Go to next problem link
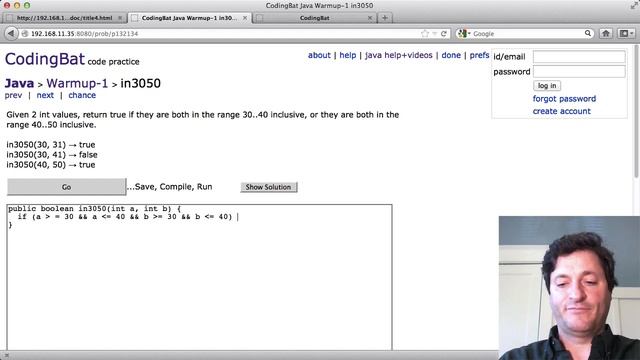The width and height of the screenshot is (640, 360). tap(45, 95)
